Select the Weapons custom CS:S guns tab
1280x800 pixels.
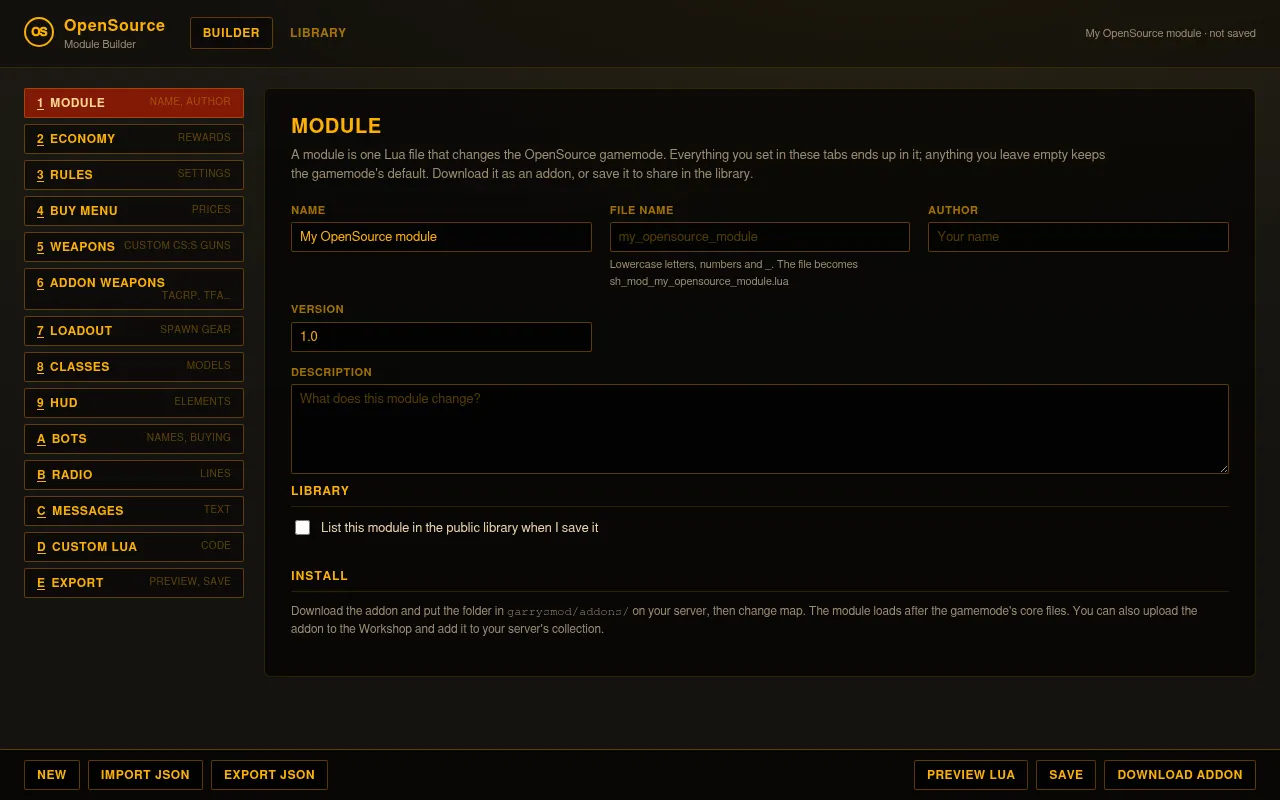(x=134, y=247)
